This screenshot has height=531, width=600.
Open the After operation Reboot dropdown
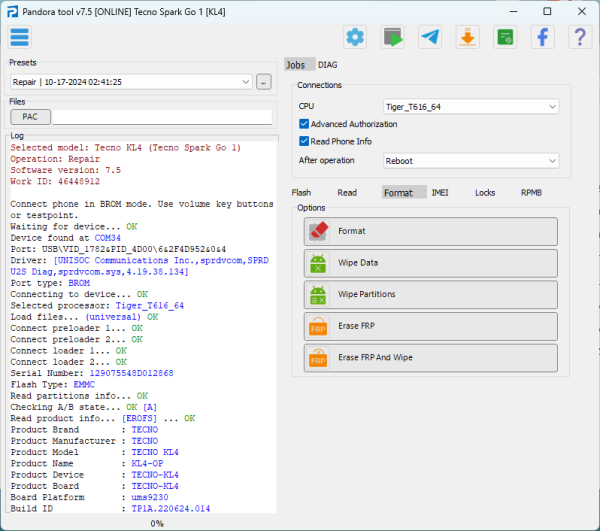tap(471, 161)
